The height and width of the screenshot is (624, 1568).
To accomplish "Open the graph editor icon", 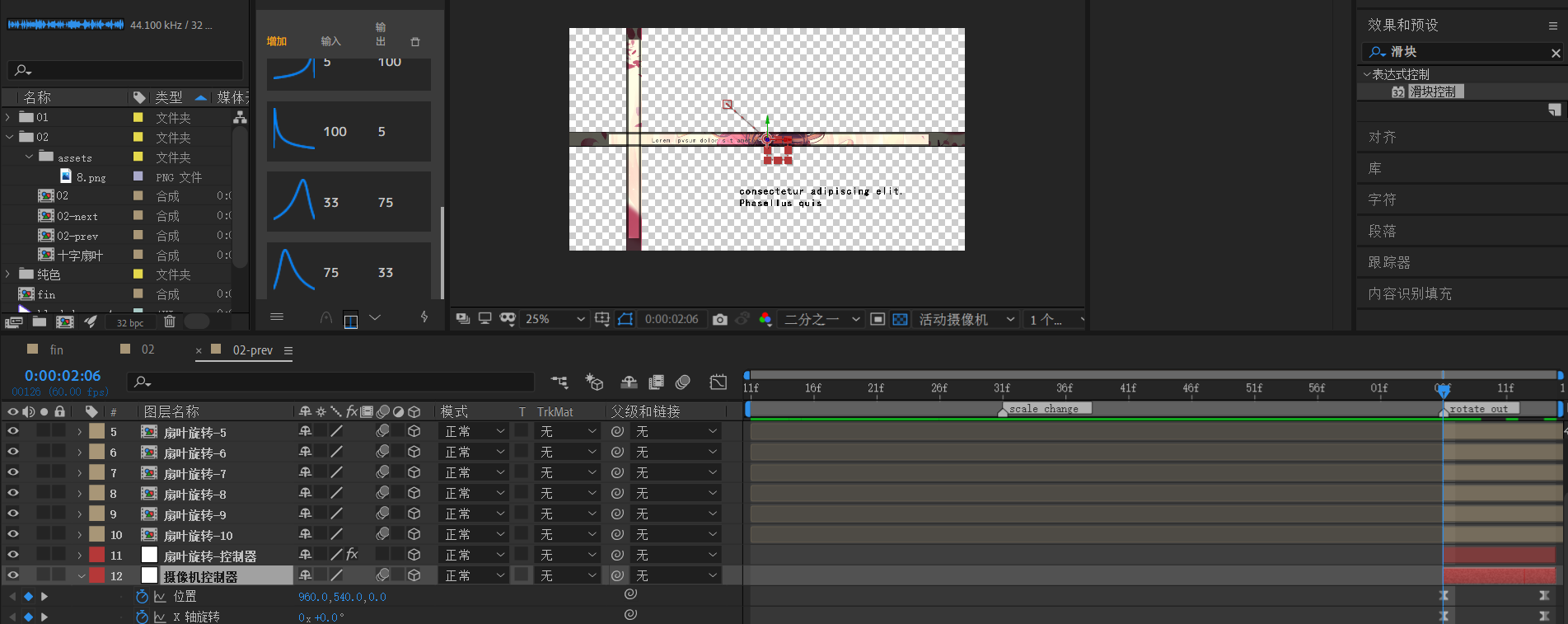I will (x=718, y=382).
